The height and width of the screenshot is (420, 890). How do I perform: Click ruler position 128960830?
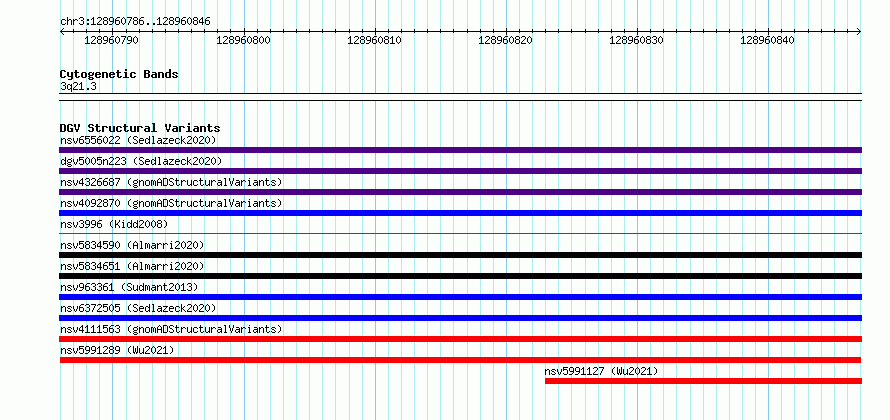click(x=636, y=40)
